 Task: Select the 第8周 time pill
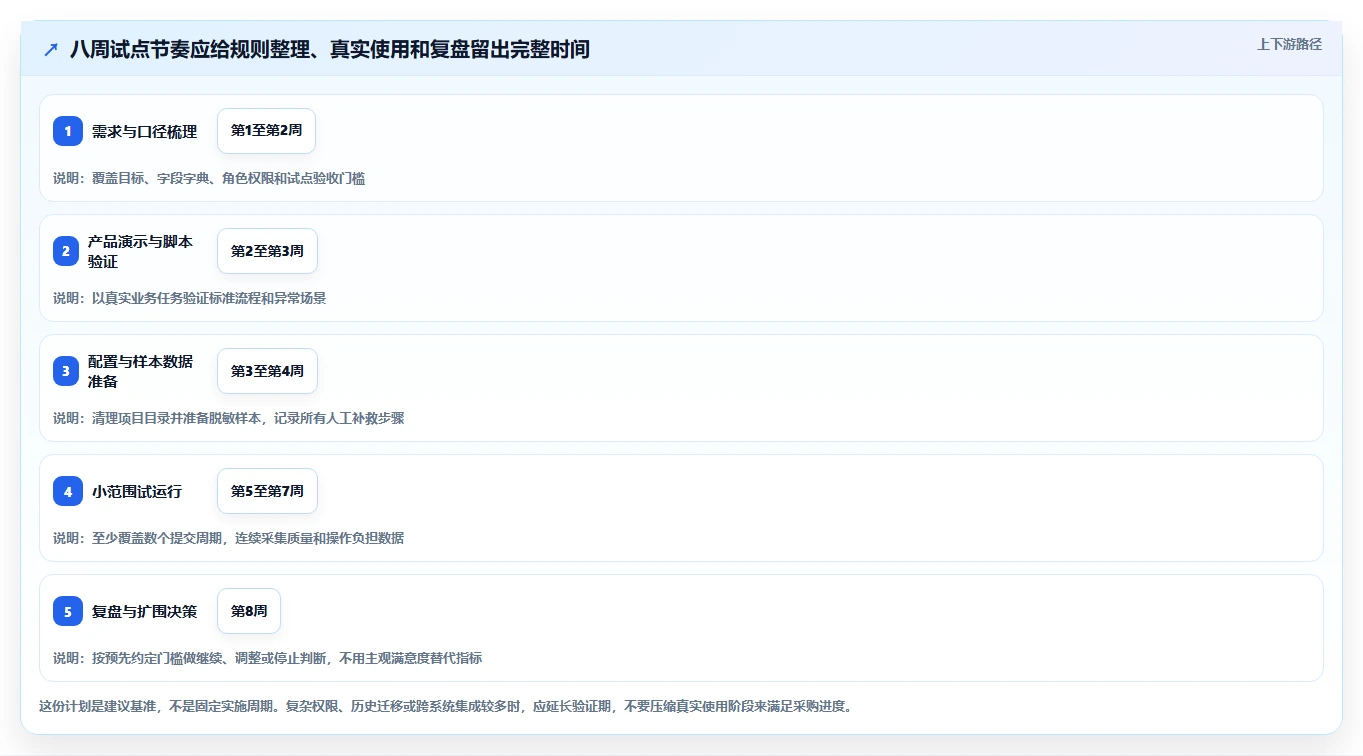[249, 611]
